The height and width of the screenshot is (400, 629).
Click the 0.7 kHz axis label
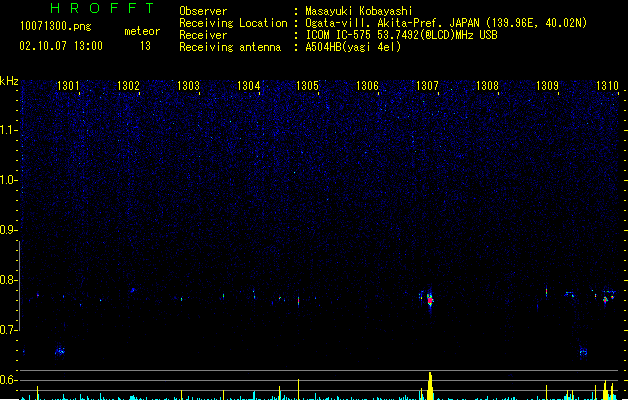pyautogui.click(x=8, y=330)
